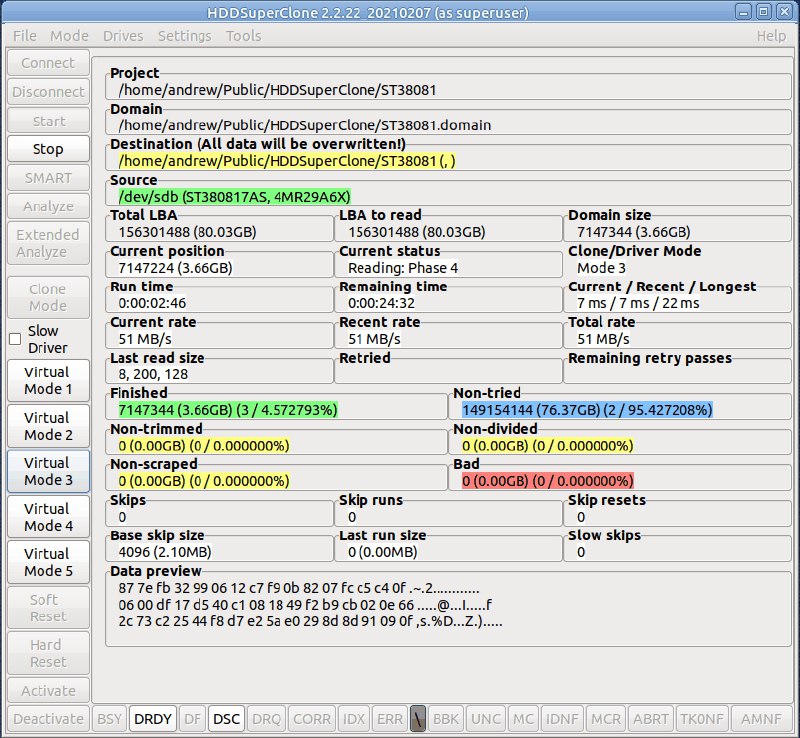Click the spinning activity indicator in status row
Viewport: 800px width, 738px height.
(x=418, y=719)
